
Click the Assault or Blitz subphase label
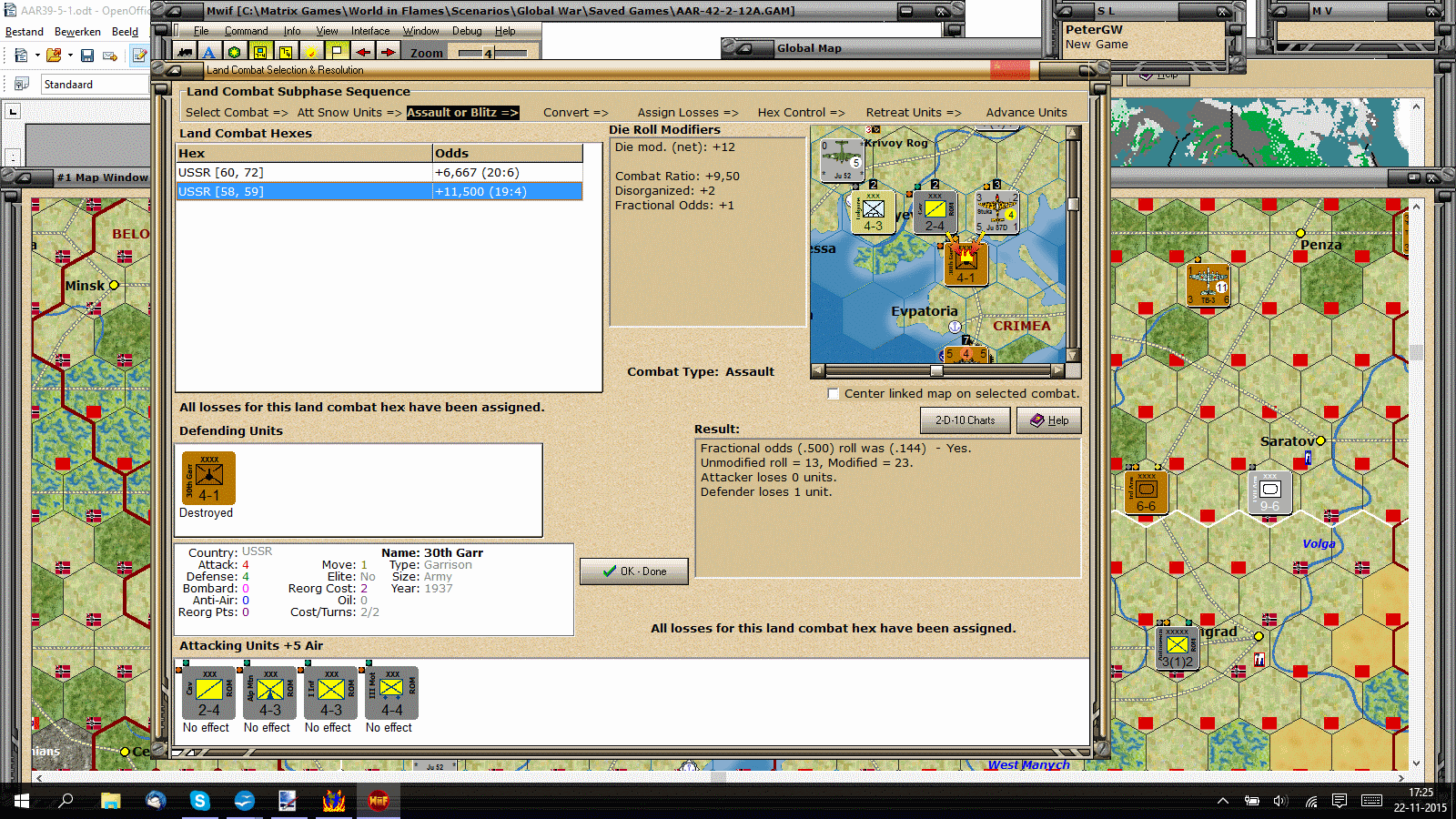[462, 113]
